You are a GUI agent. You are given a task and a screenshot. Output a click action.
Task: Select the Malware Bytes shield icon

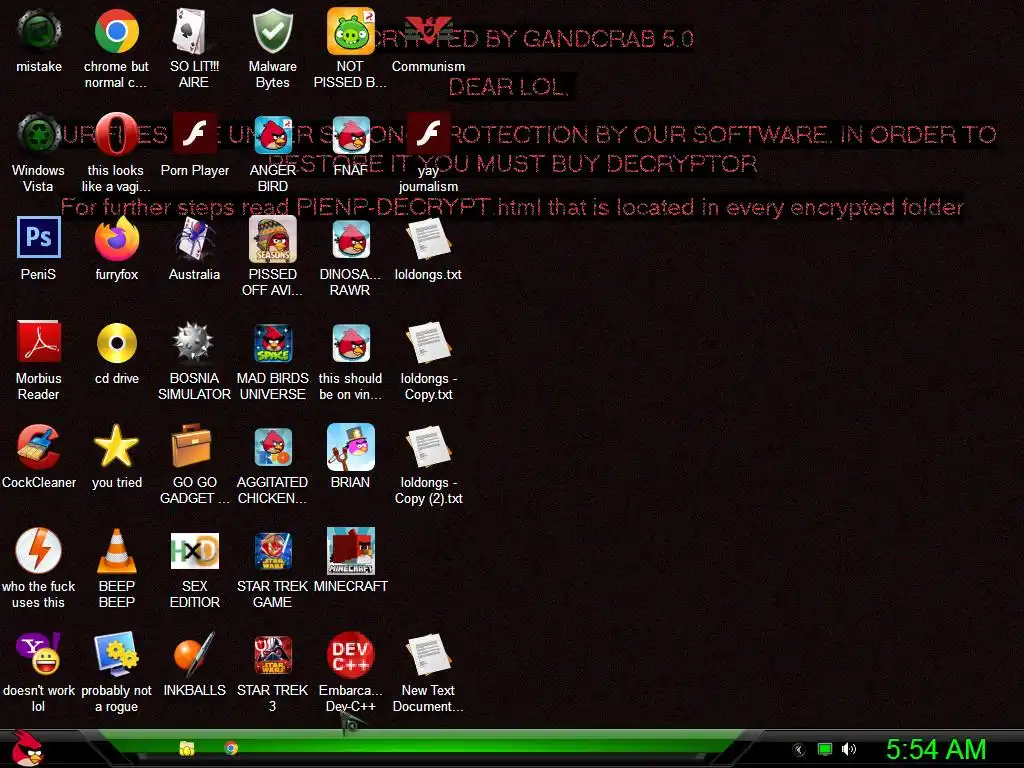tap(272, 31)
